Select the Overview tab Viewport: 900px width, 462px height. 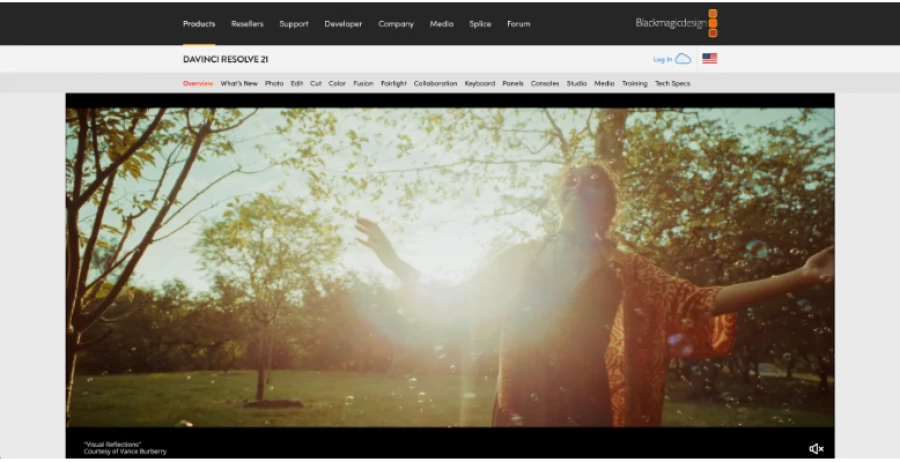click(x=198, y=83)
